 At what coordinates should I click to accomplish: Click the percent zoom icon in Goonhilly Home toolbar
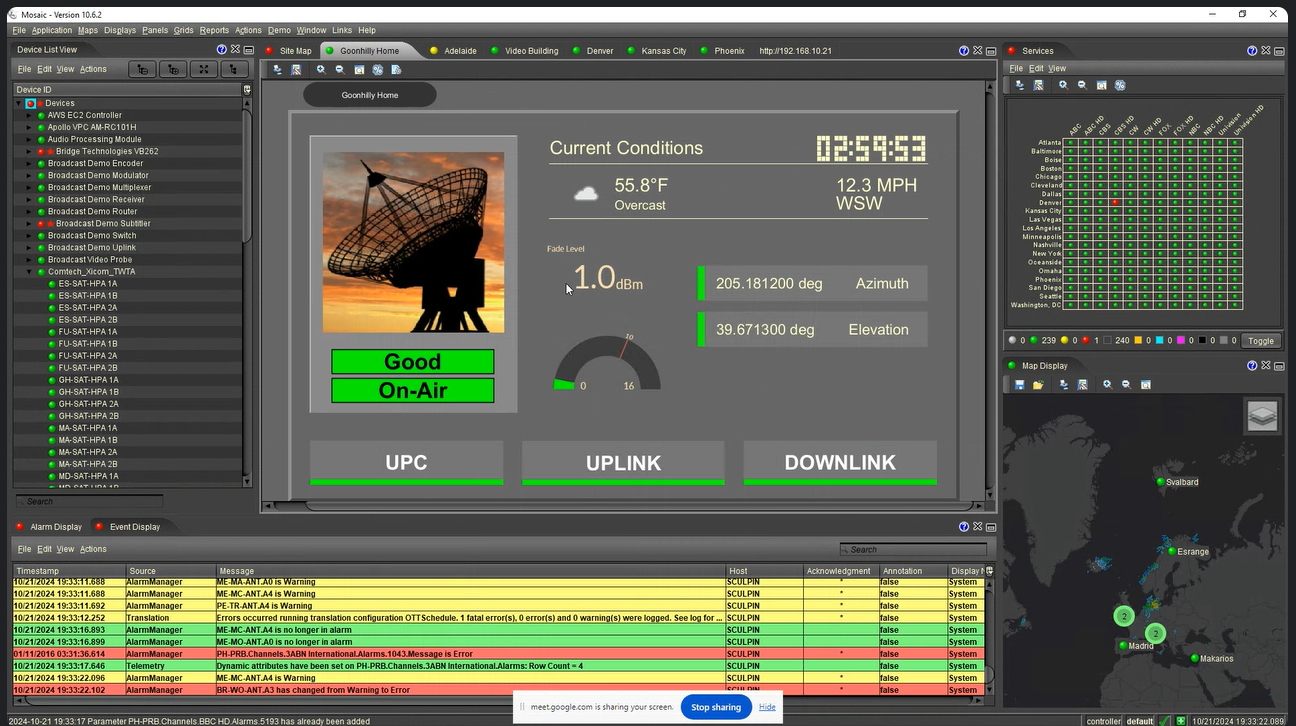tap(378, 70)
